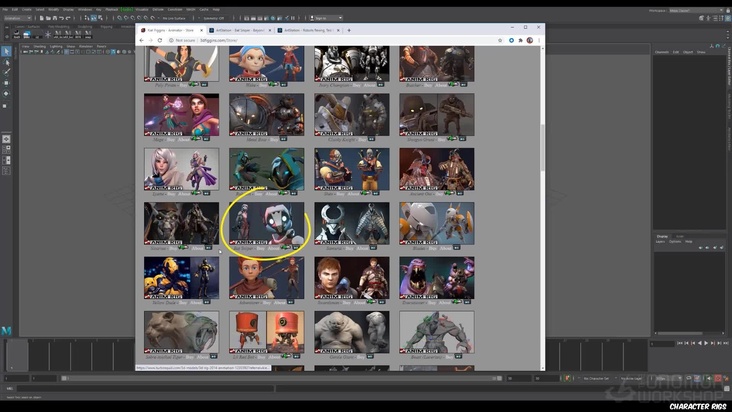732x412 pixels.
Task: Click the Eel Sniper rig thumbnail
Action: coord(266,223)
